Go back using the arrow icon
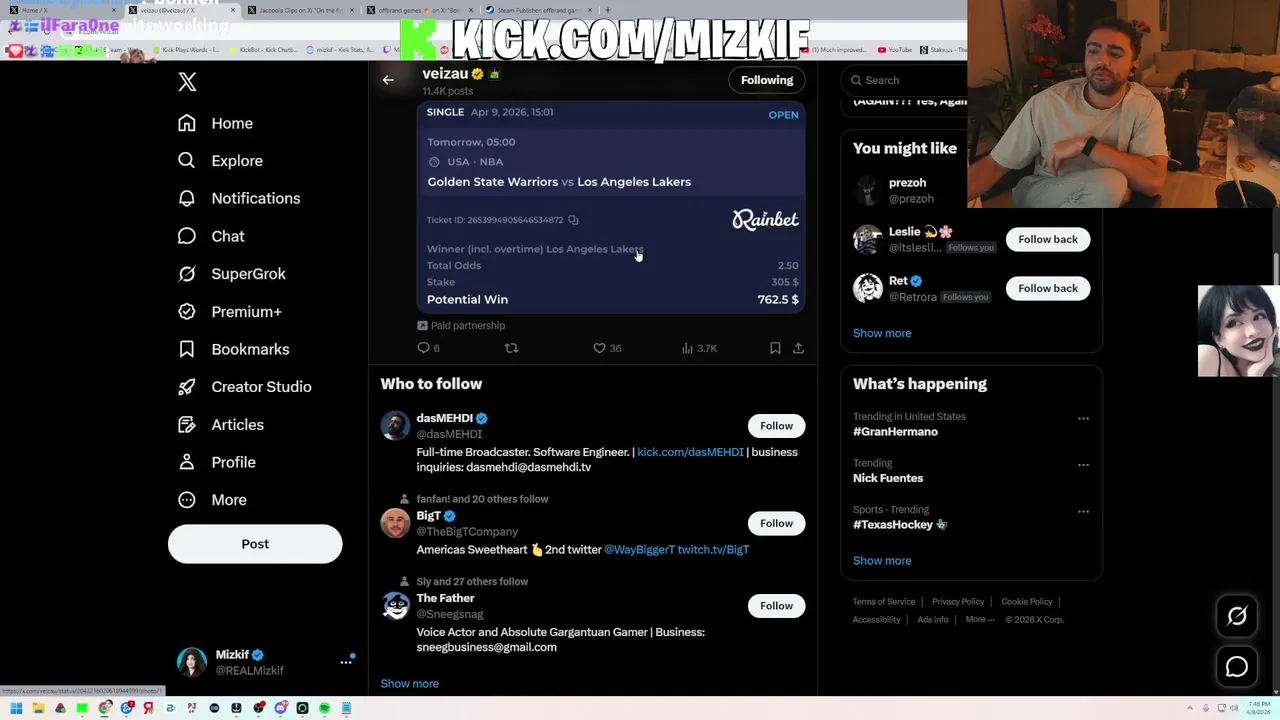Screen dimensions: 1280x720 pos(388,80)
